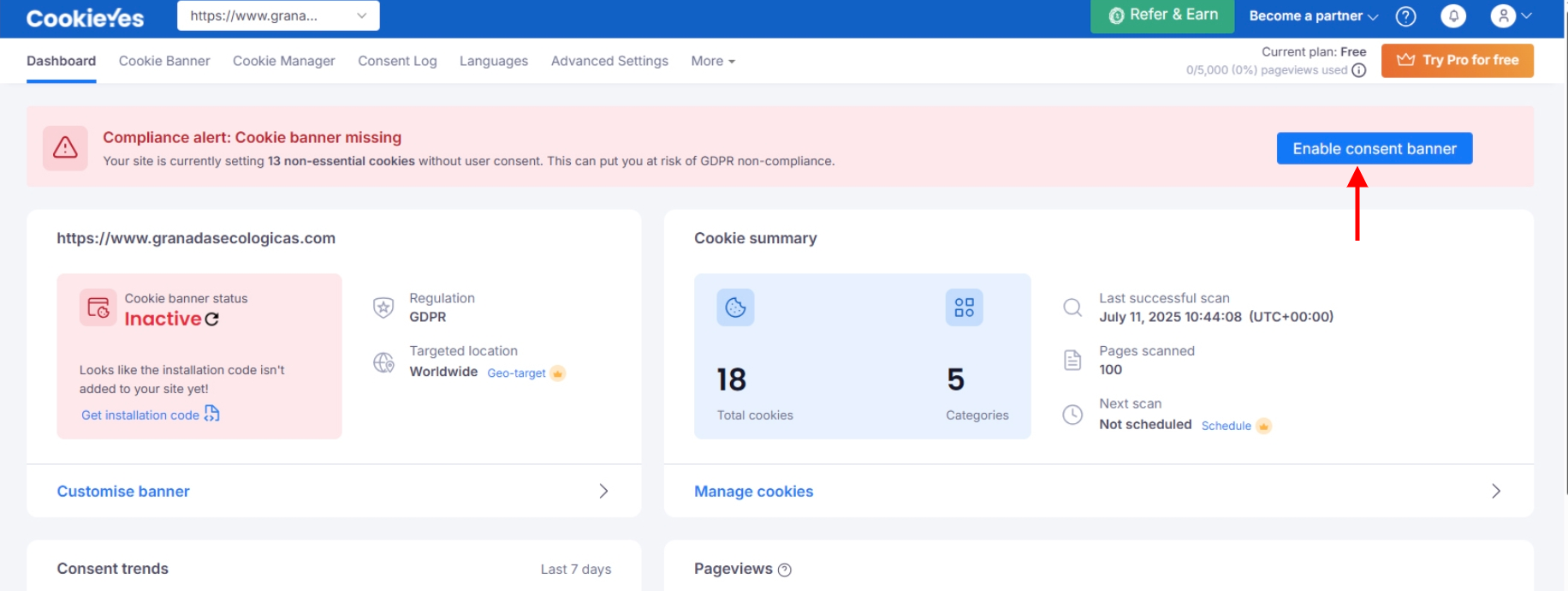Click the Geo-target premium crown badge
The height and width of the screenshot is (591, 1568).
click(557, 373)
